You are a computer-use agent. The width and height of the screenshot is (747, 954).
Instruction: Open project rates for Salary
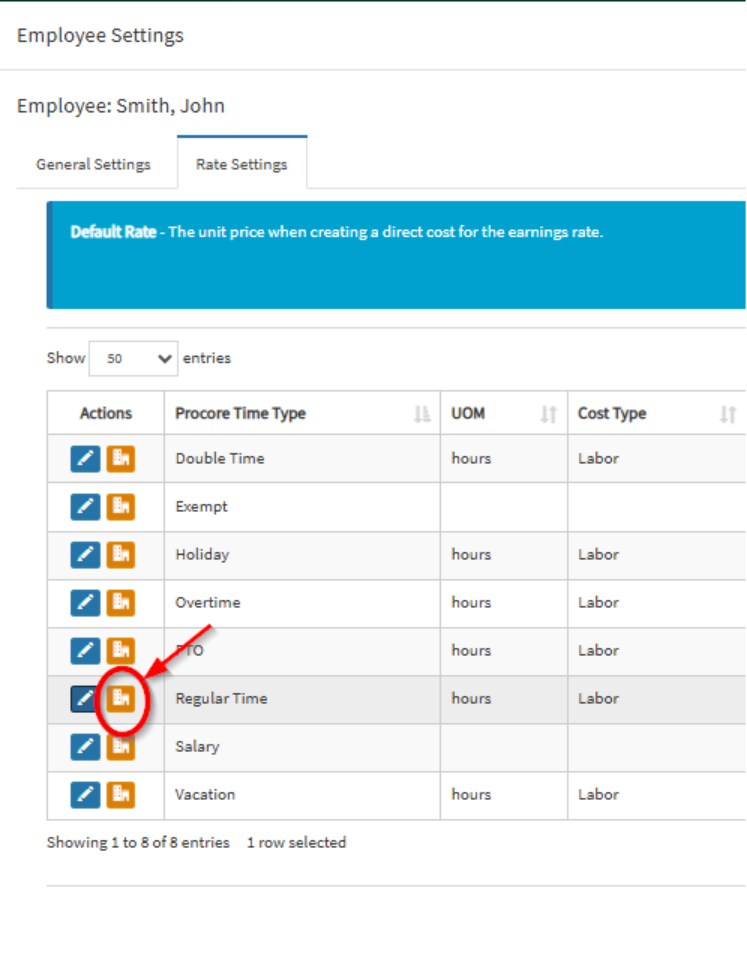pyautogui.click(x=120, y=747)
